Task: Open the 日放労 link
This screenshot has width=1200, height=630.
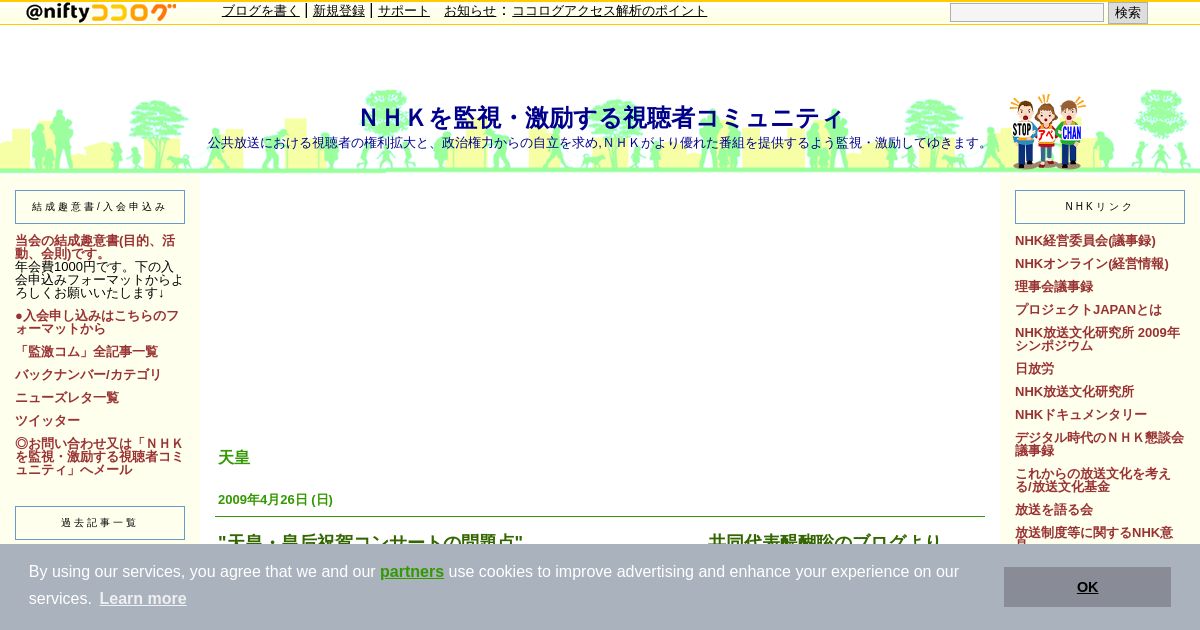Action: (1034, 369)
